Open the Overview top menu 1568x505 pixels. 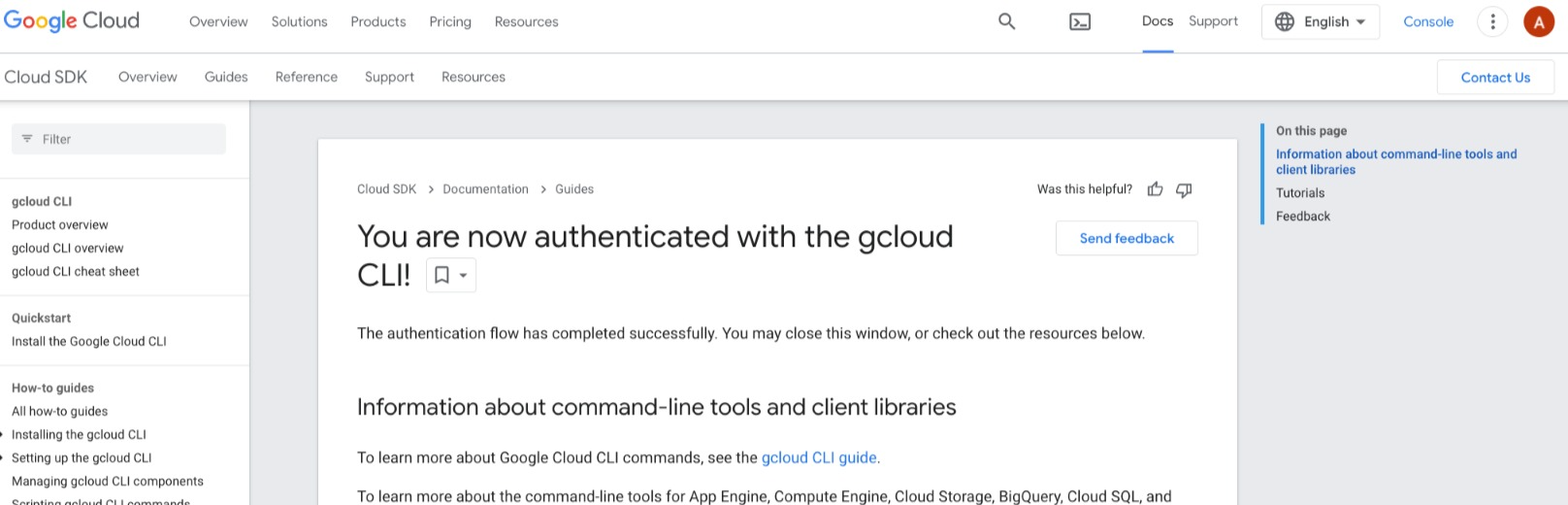click(x=218, y=21)
